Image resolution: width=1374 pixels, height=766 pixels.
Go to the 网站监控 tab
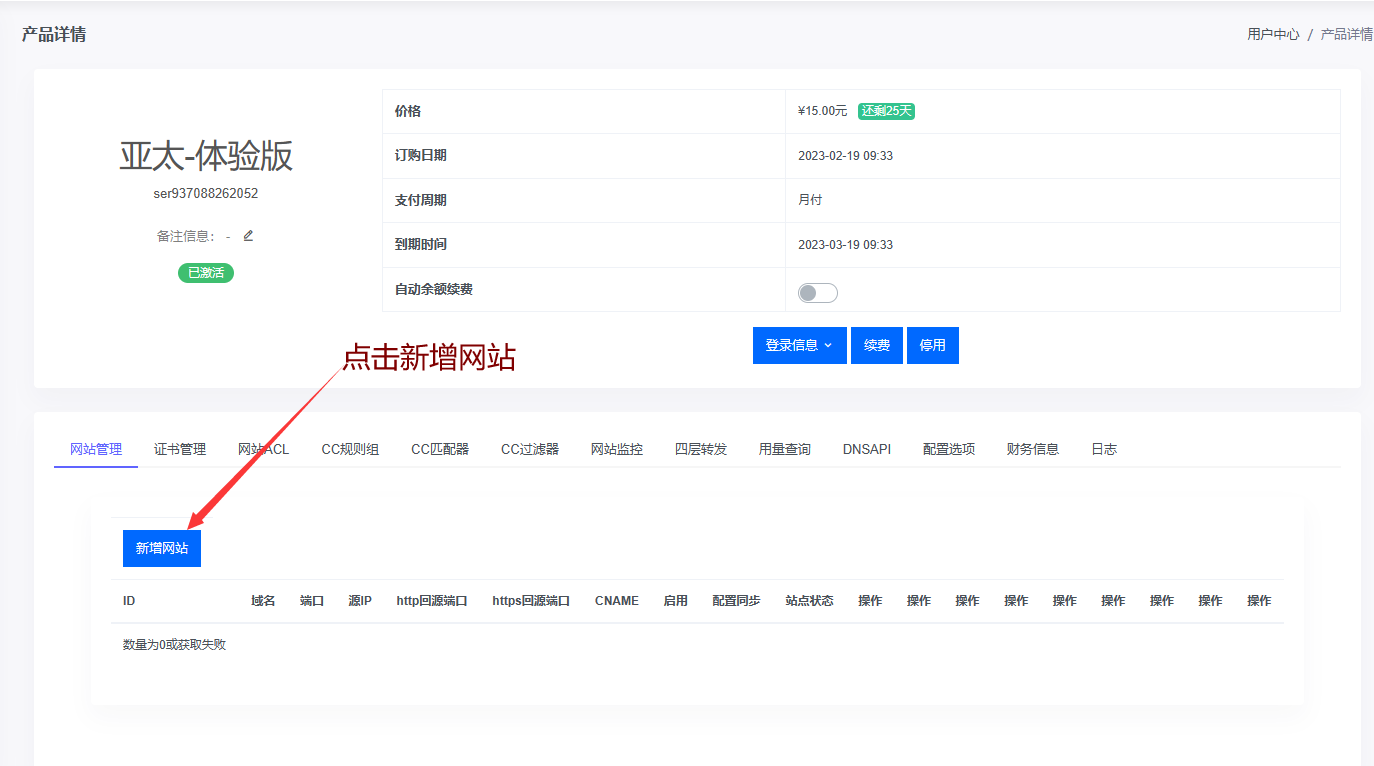point(617,449)
